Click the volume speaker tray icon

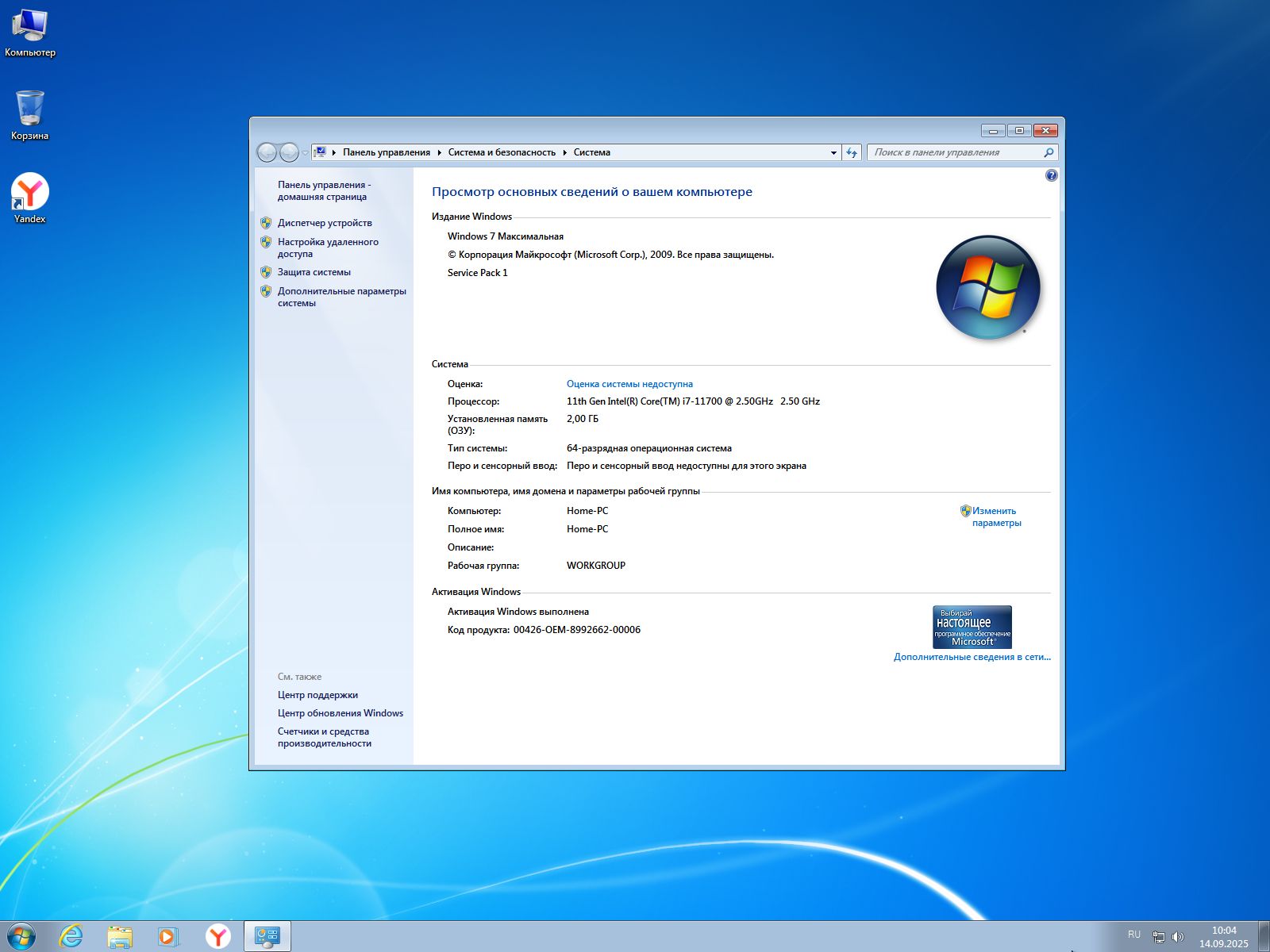tap(1178, 937)
